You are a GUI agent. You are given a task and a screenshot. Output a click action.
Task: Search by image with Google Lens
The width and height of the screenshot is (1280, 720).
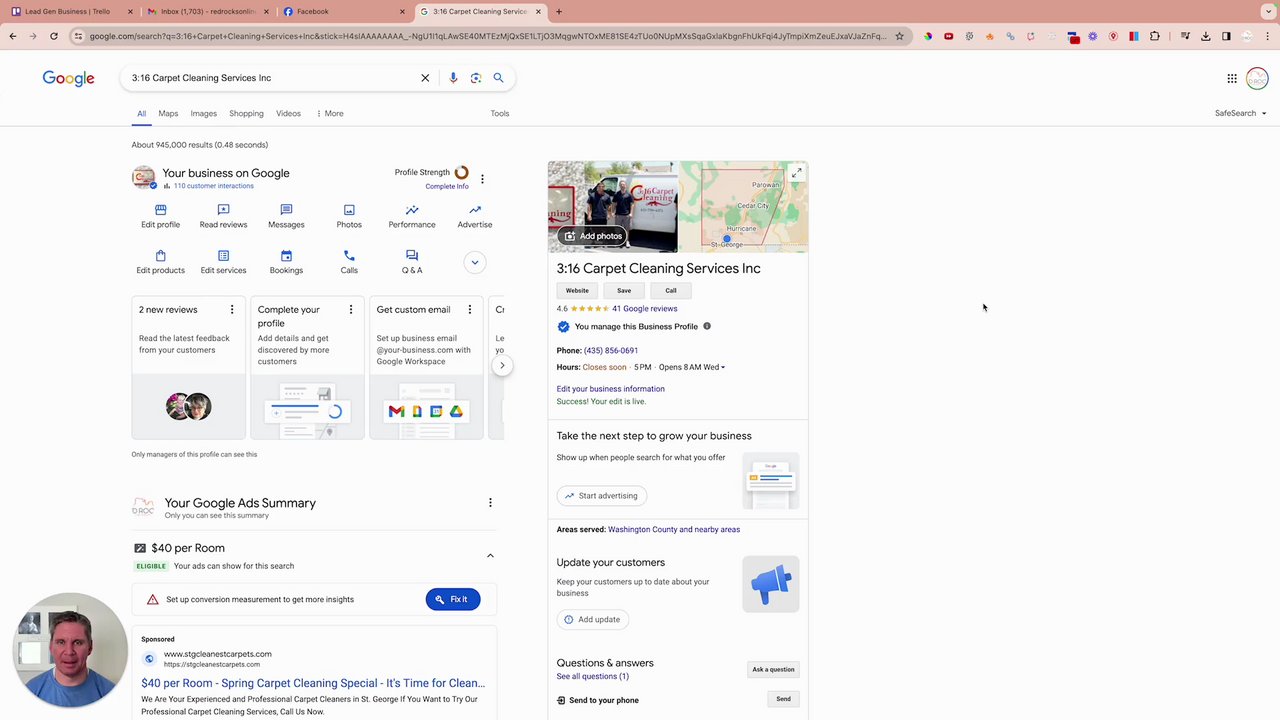tap(476, 78)
